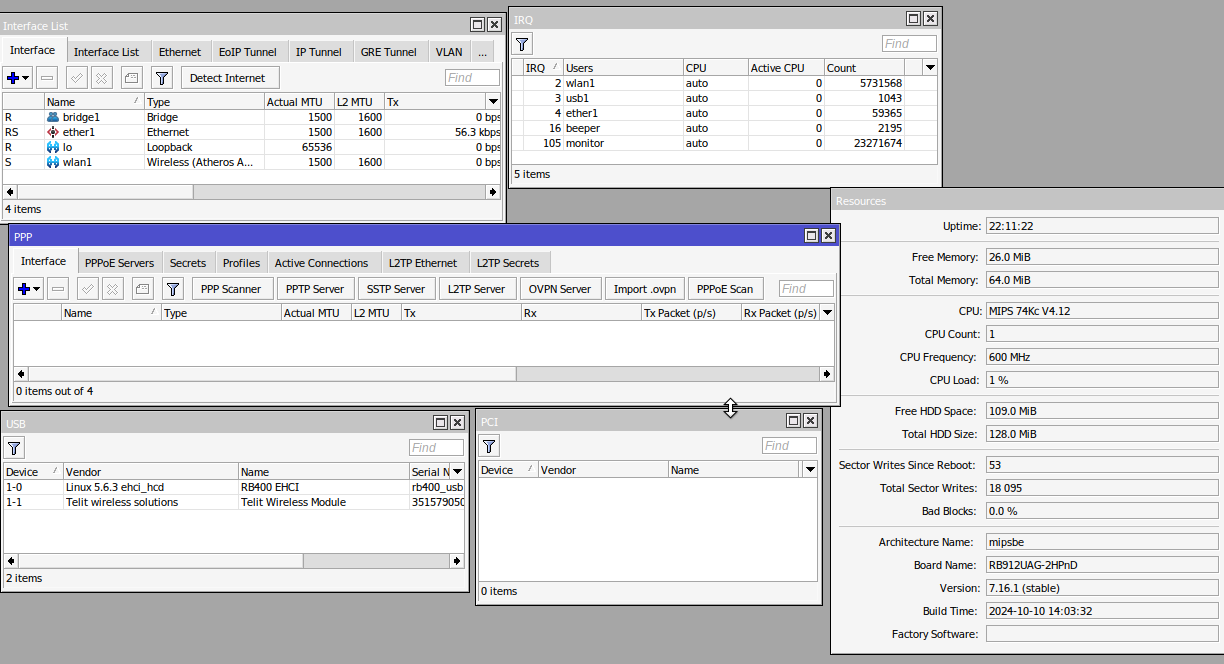Screen dimensions: 1224x664
Task: Click the OVPN Server button
Action: [x=559, y=289]
